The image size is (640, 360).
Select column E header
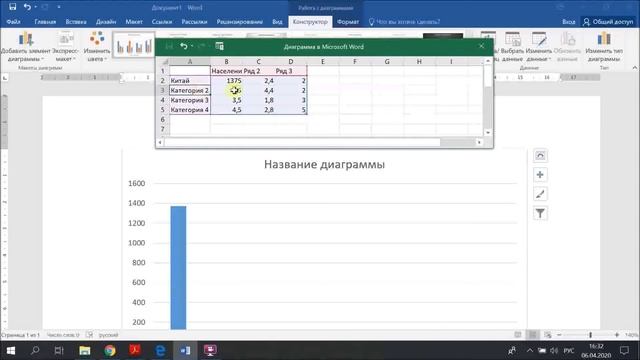click(322, 62)
